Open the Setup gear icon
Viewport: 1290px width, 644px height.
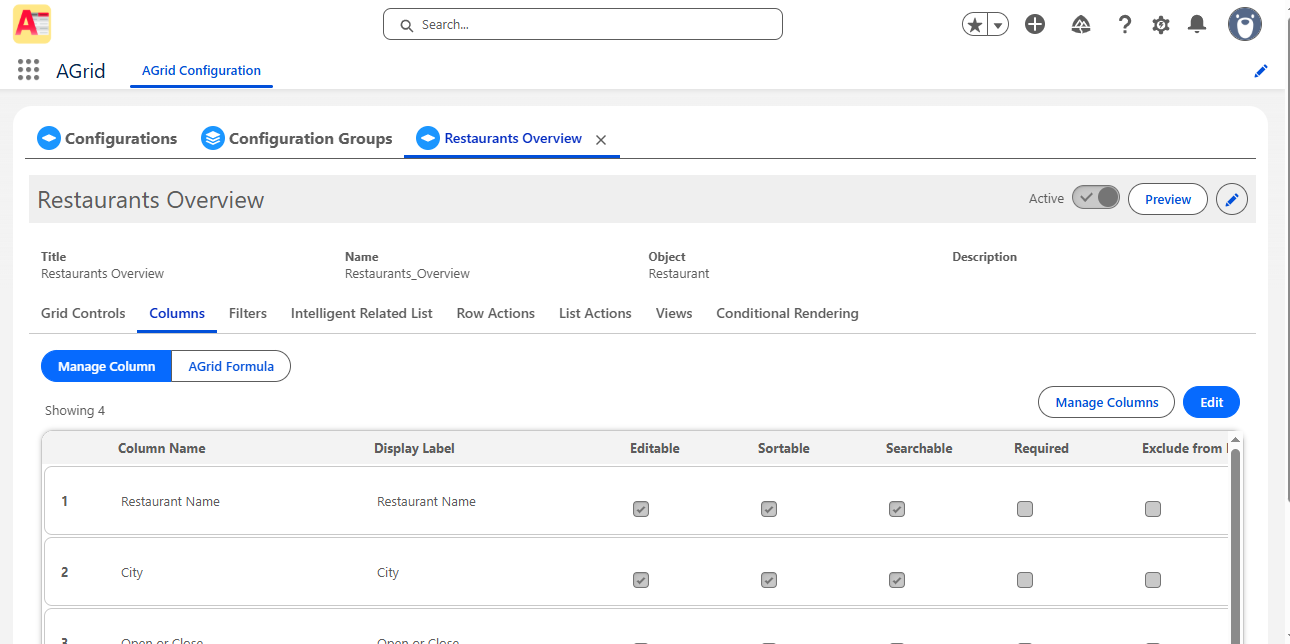[x=1161, y=25]
